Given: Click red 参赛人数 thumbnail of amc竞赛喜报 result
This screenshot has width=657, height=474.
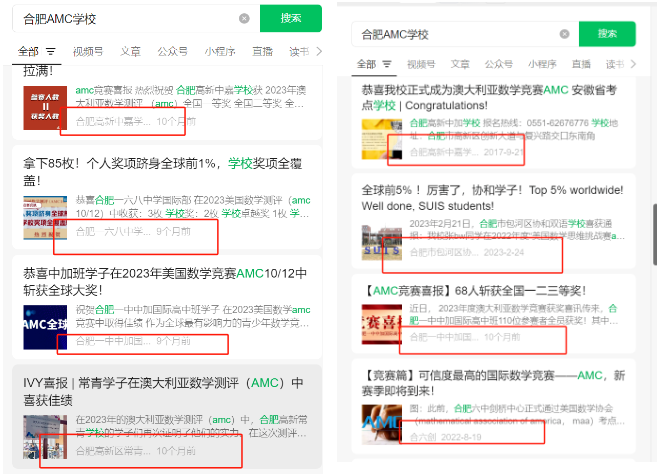Looking at the screenshot, I should click(x=45, y=108).
